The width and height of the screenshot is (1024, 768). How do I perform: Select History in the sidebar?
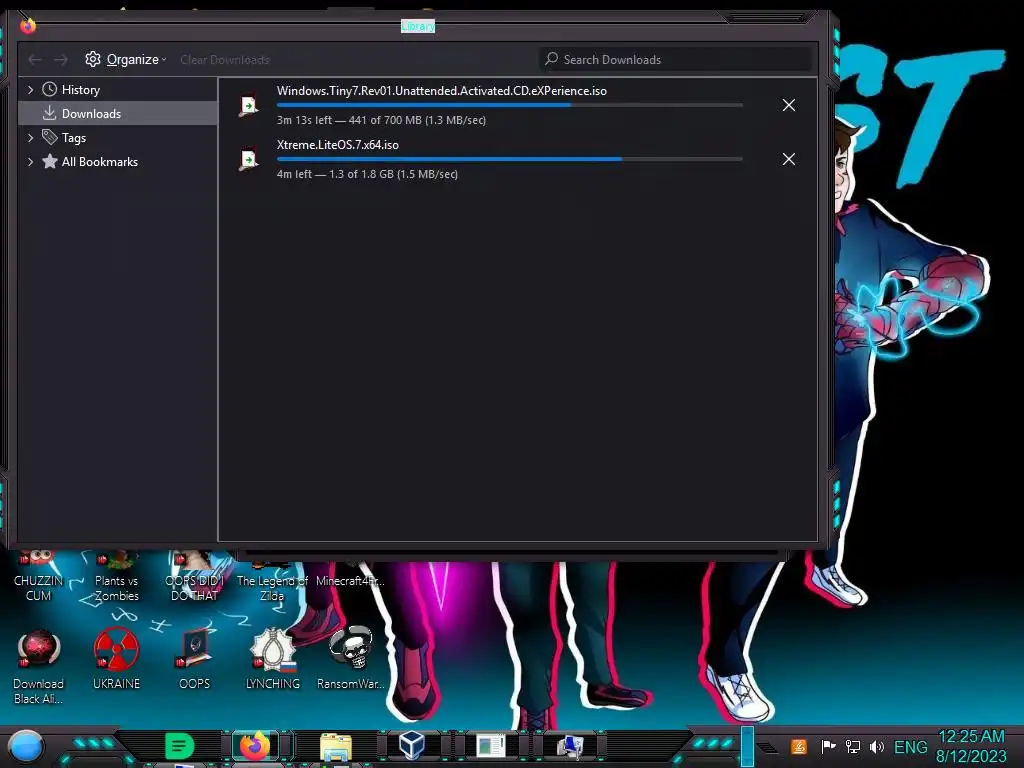point(80,89)
